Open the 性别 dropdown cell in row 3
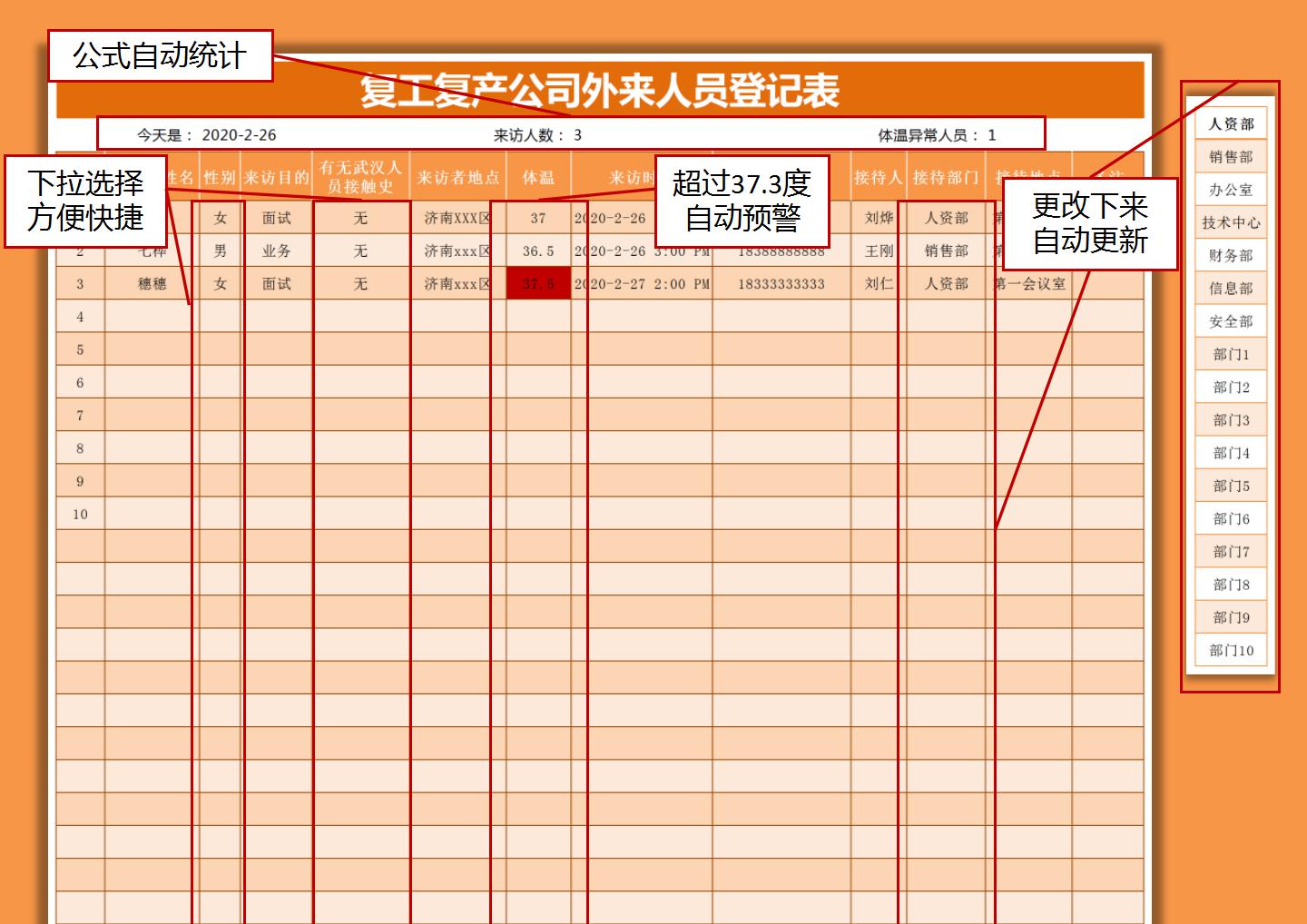Screen dimensions: 1307x924 coord(220,284)
